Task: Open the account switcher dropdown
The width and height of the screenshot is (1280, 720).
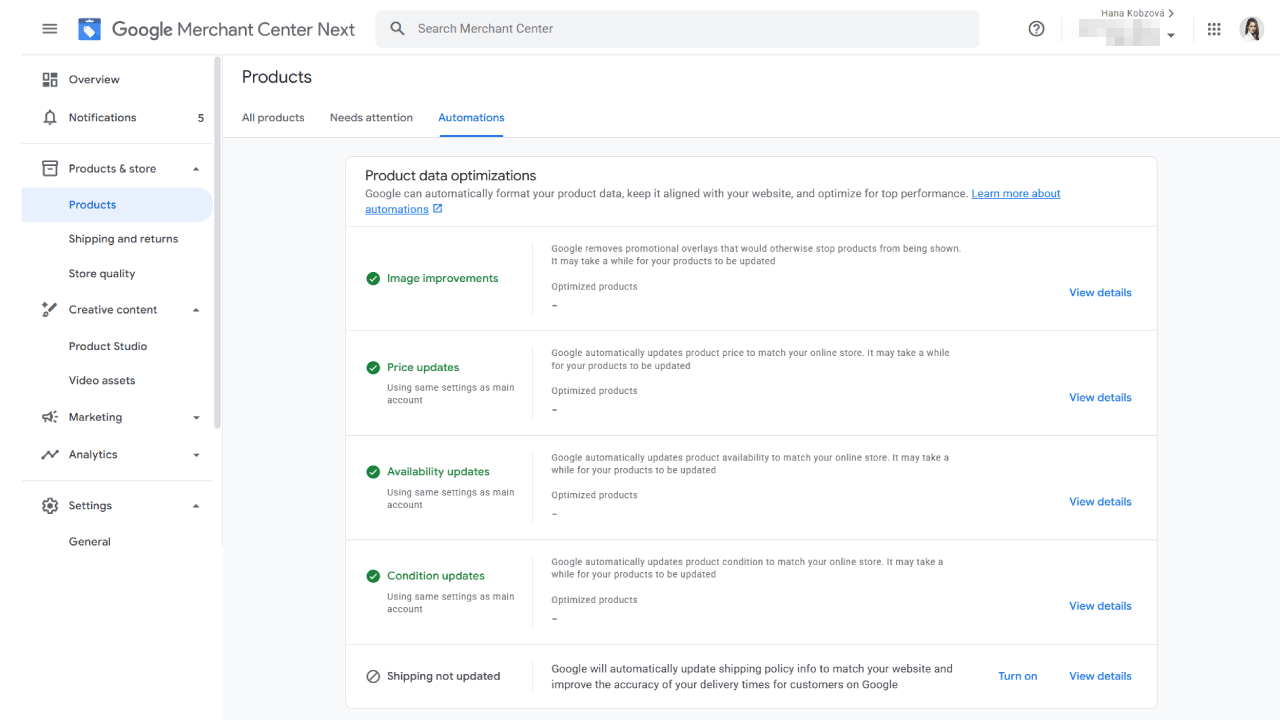Action: 1170,35
